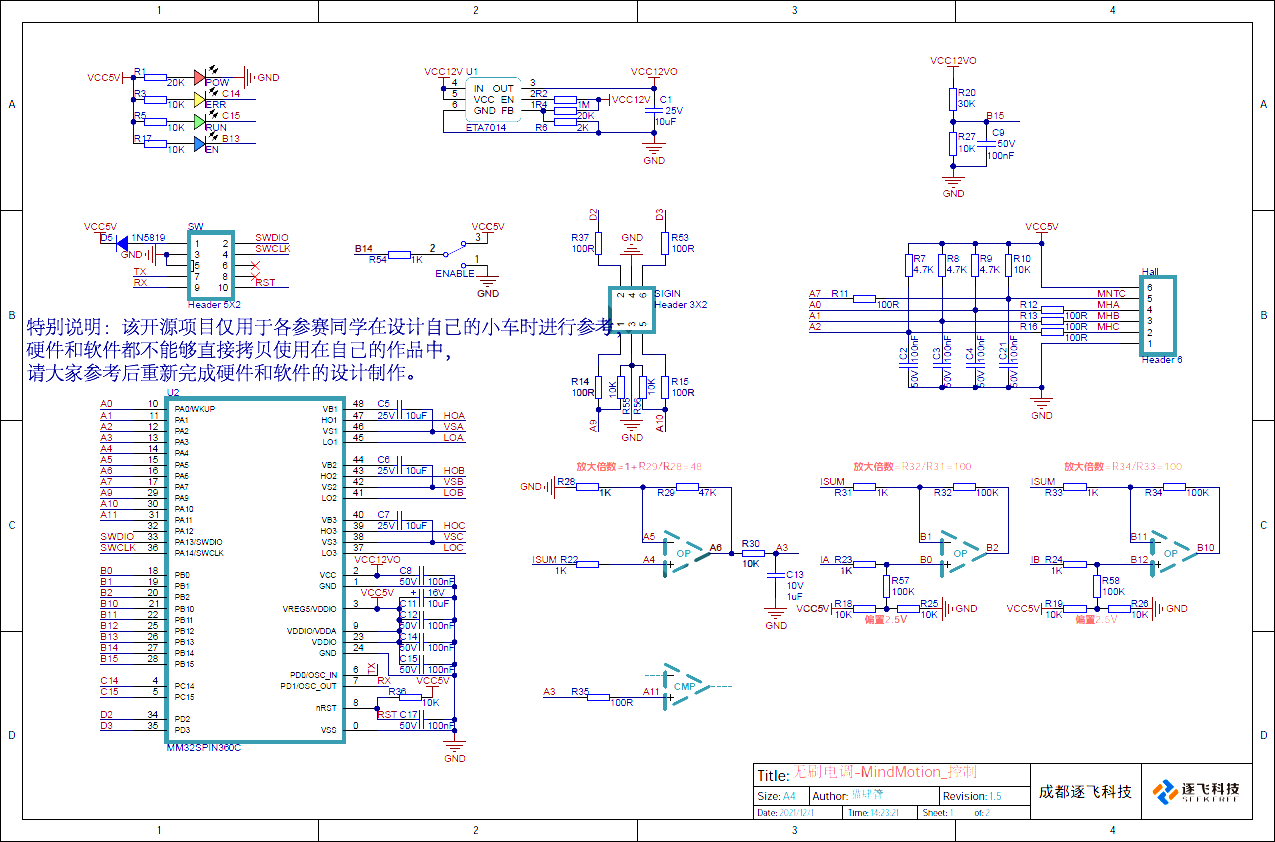The width and height of the screenshot is (1275, 842).
Task: Click the 'MM32SPIN360C' part label
Action: [204, 747]
